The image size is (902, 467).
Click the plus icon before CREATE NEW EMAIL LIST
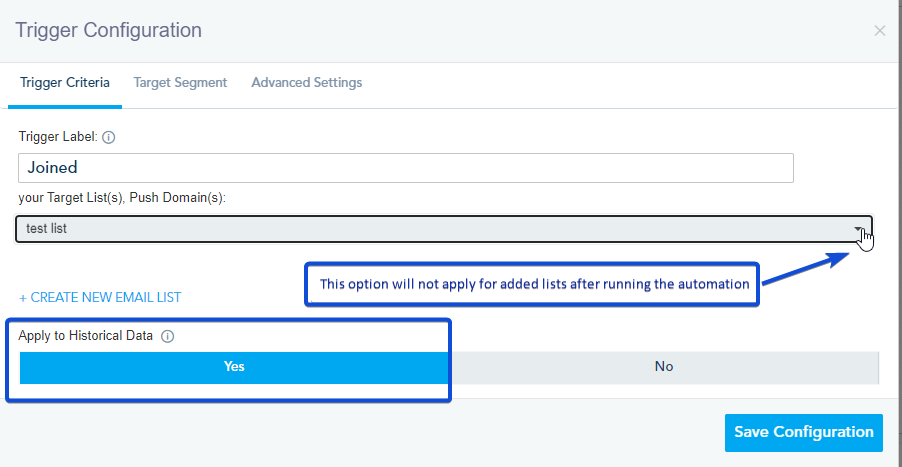pyautogui.click(x=23, y=298)
